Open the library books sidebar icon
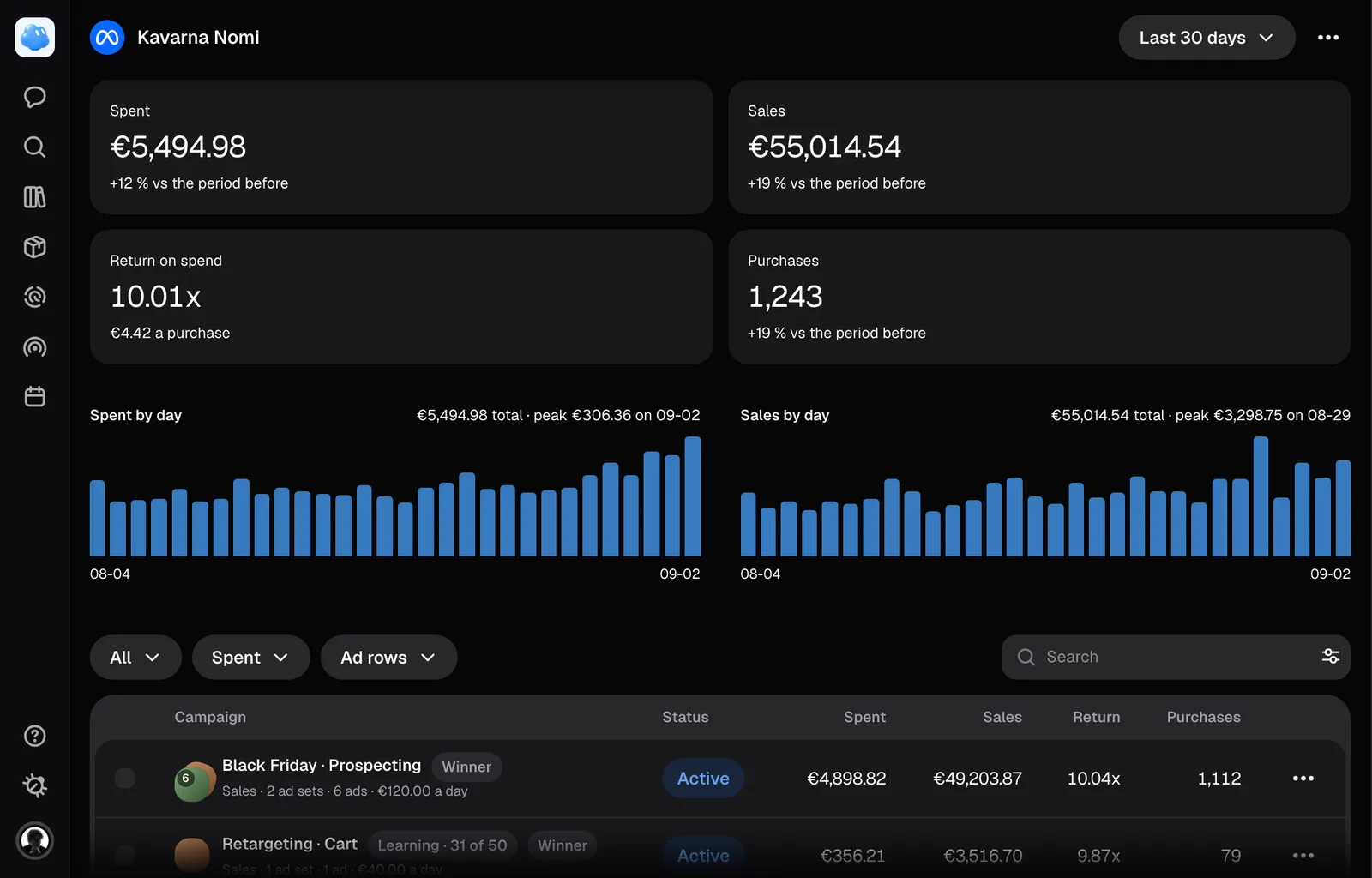The width and height of the screenshot is (1372, 878). tap(35, 197)
